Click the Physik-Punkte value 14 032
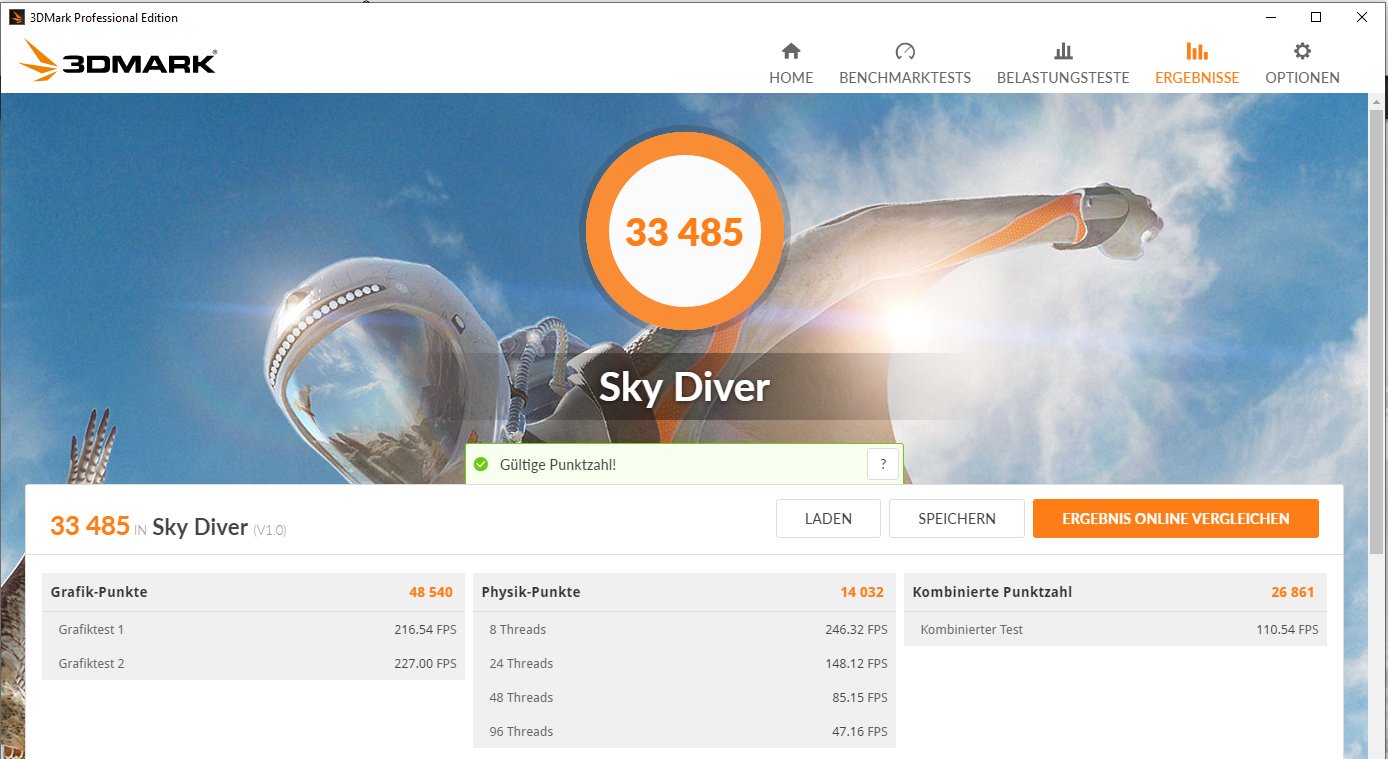The width and height of the screenshot is (1388, 759). coord(862,592)
